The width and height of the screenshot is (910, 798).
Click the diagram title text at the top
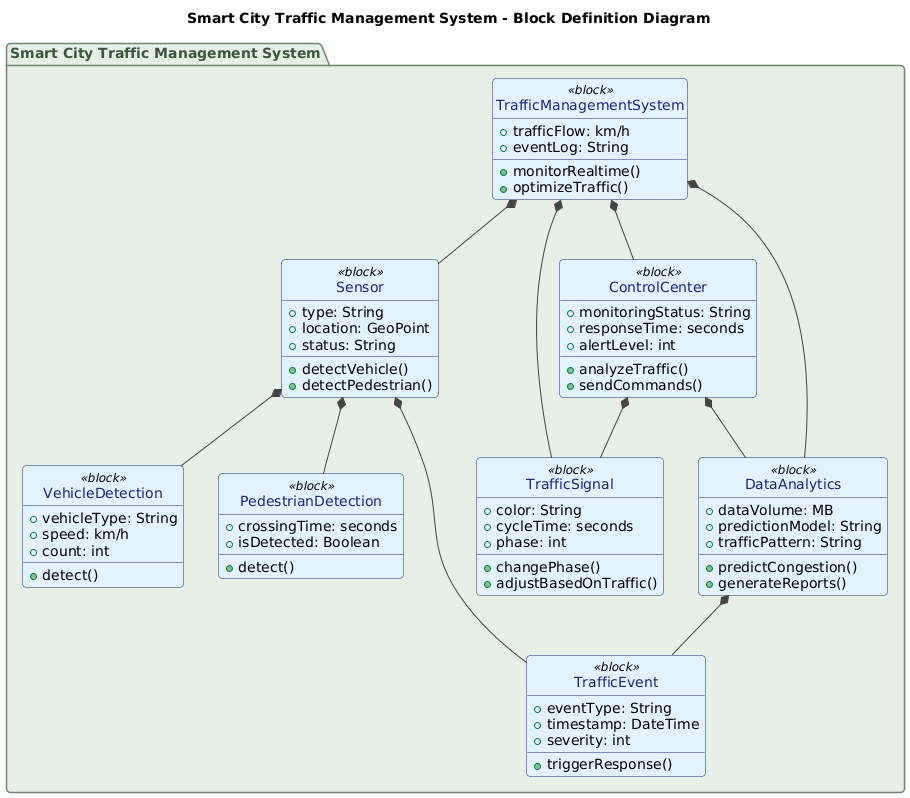455,17
